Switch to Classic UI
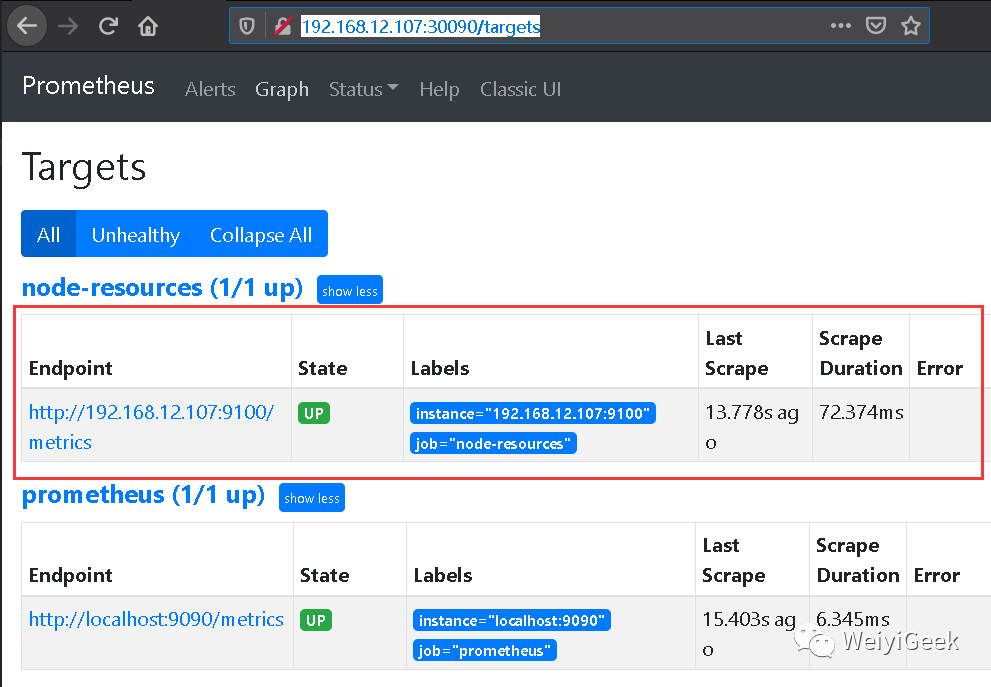Image resolution: width=991 pixels, height=687 pixels. point(520,89)
